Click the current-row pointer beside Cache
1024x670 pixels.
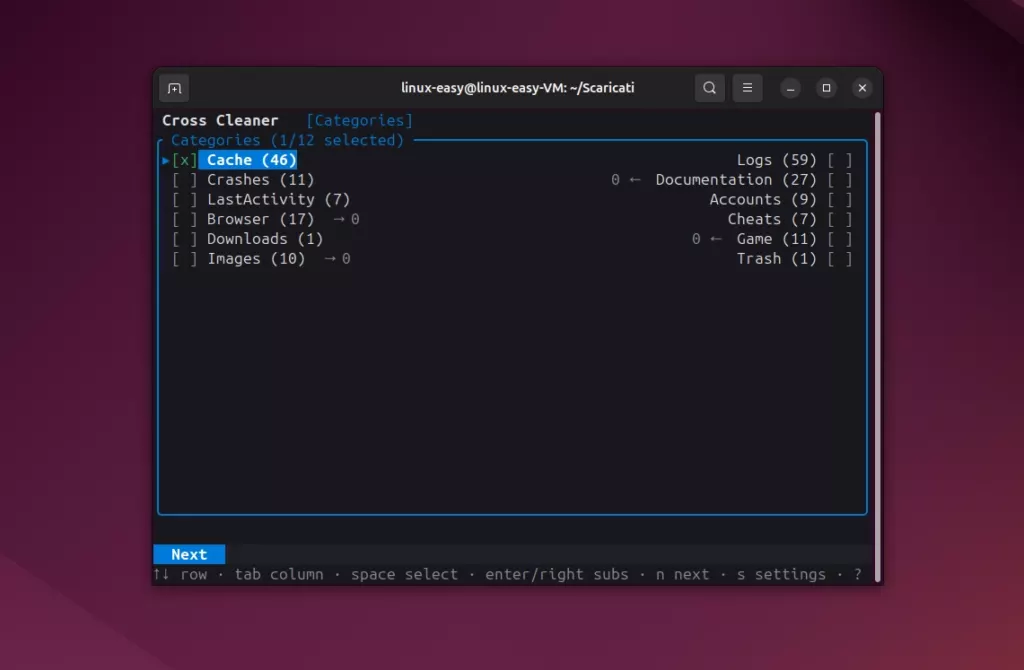pos(166,160)
